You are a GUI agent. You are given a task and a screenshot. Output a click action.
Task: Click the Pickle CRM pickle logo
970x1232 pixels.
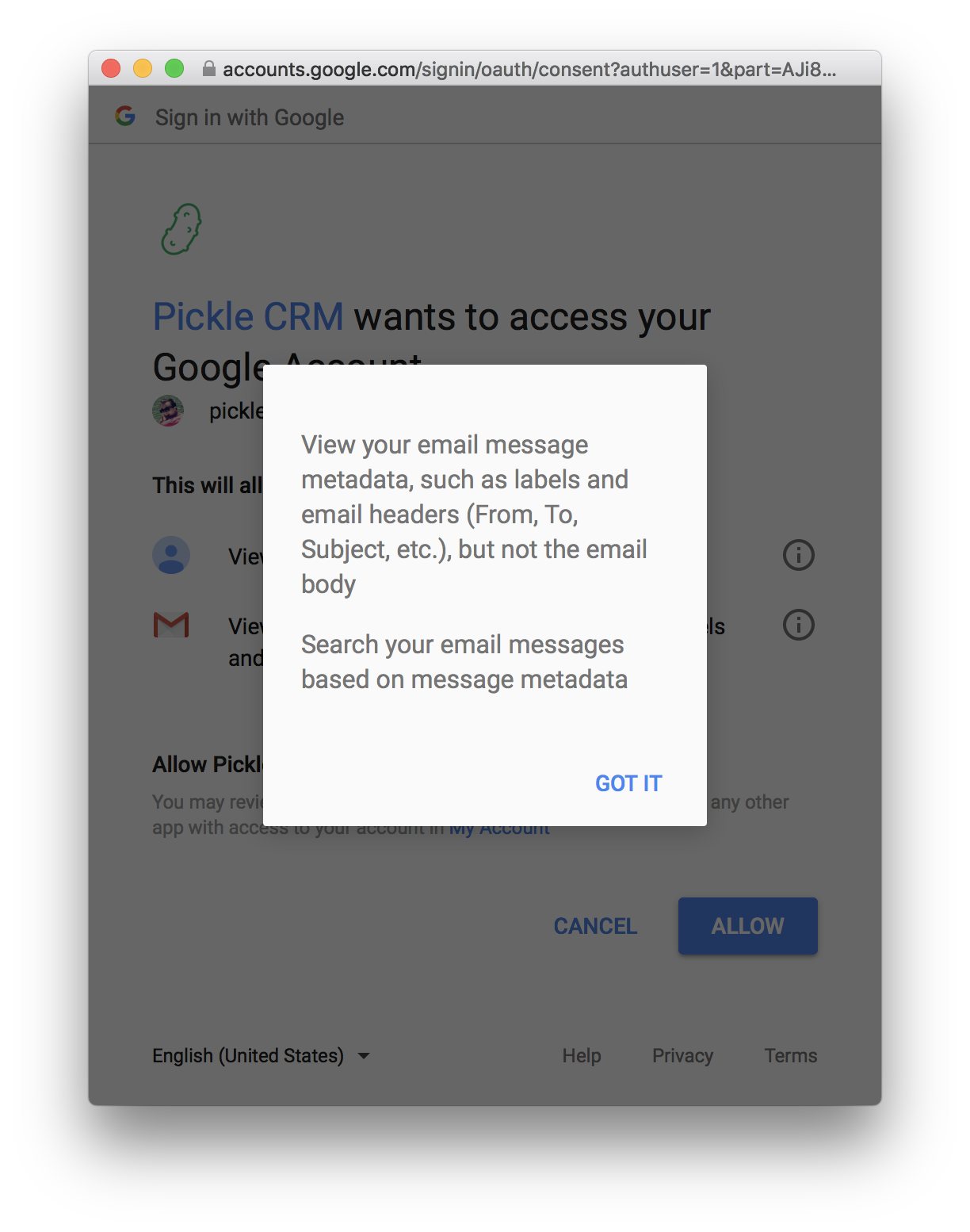pos(181,229)
